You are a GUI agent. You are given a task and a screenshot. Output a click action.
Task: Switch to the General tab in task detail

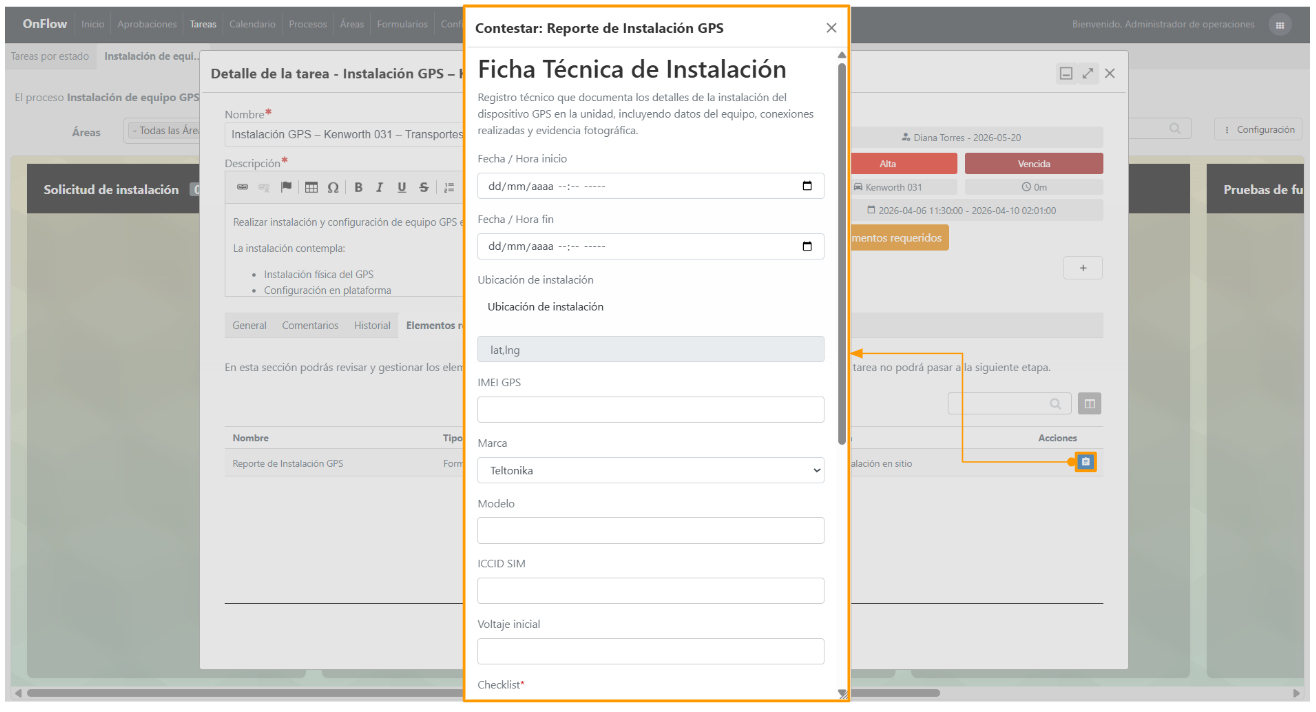click(x=250, y=325)
